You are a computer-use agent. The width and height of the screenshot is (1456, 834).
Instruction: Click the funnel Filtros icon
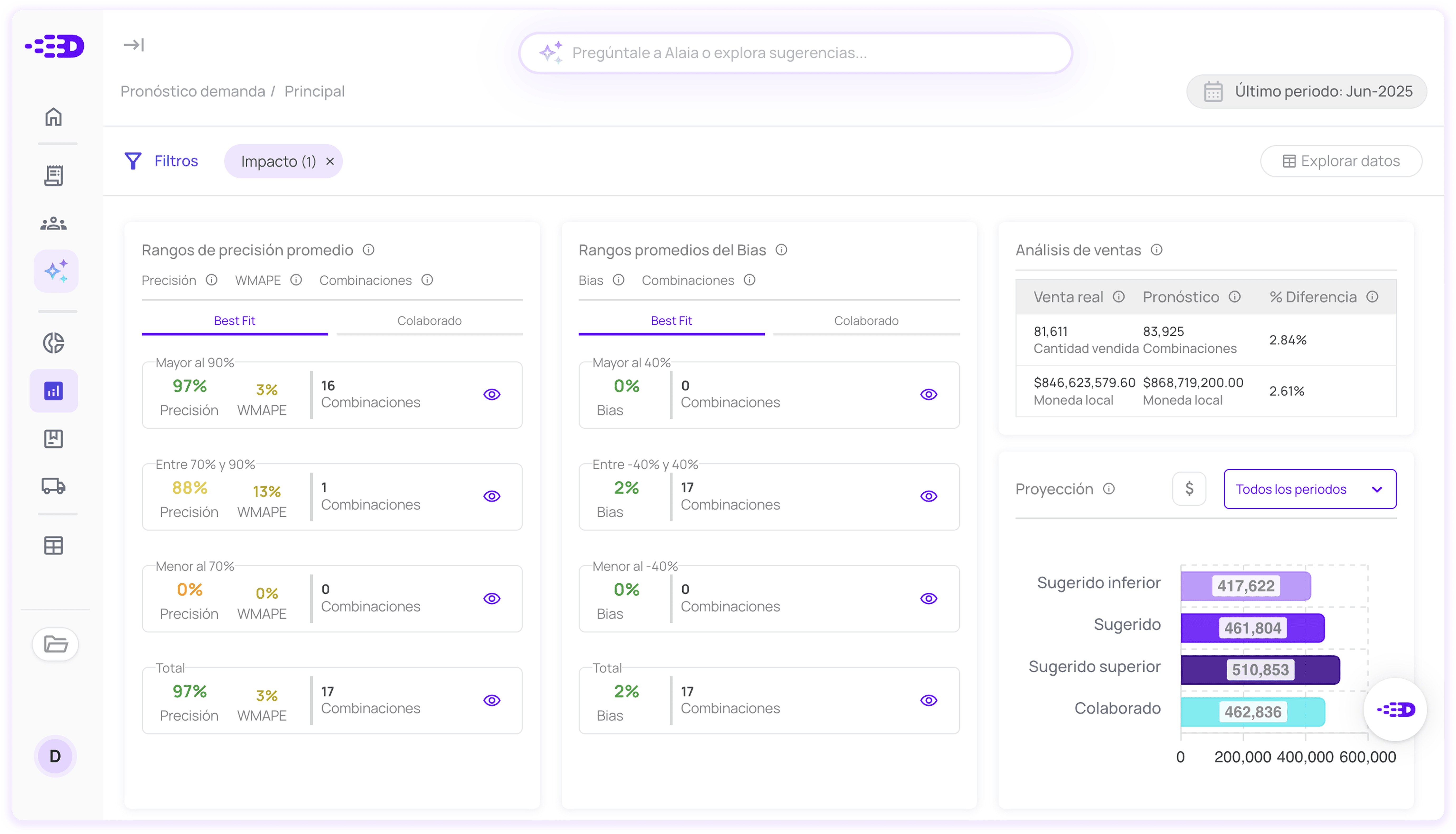click(x=133, y=161)
